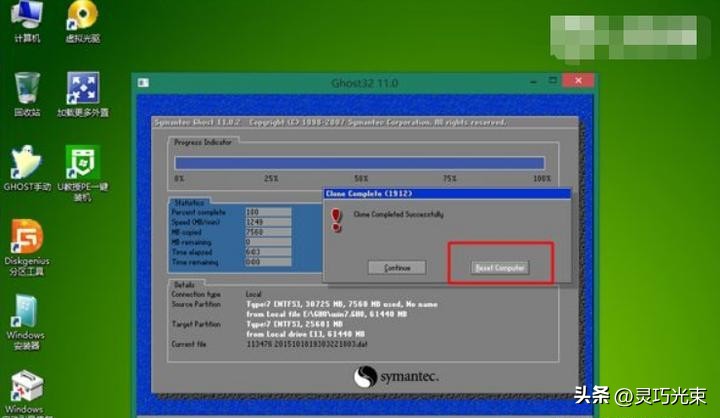
Task: Open the Windows toolbox icon at bottom
Action: [27, 393]
